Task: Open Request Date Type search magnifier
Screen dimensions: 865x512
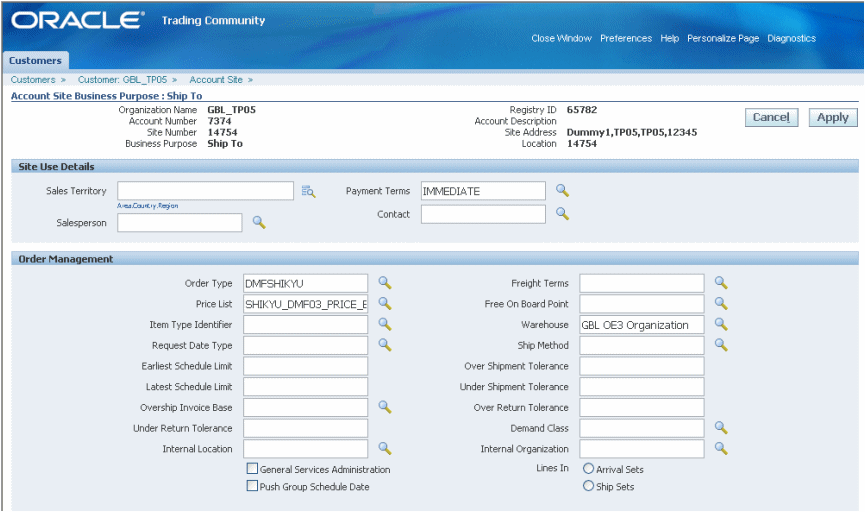Action: coord(385,345)
